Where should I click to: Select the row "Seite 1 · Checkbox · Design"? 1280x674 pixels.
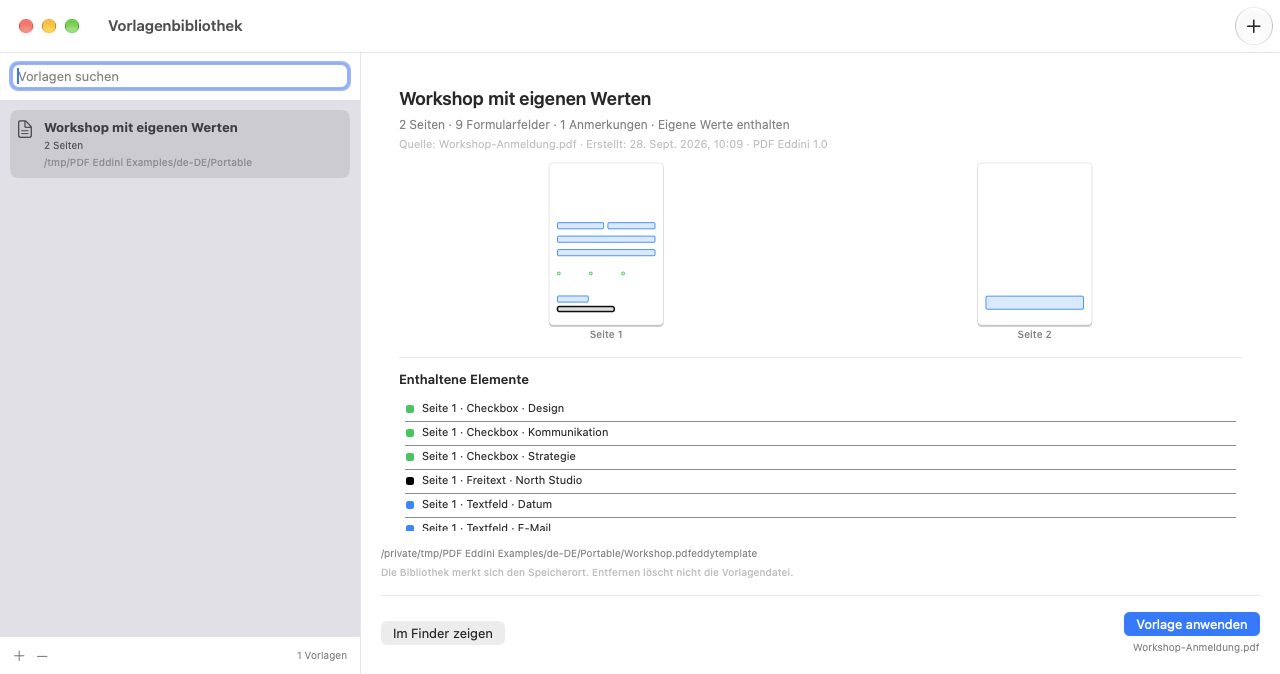click(820, 409)
